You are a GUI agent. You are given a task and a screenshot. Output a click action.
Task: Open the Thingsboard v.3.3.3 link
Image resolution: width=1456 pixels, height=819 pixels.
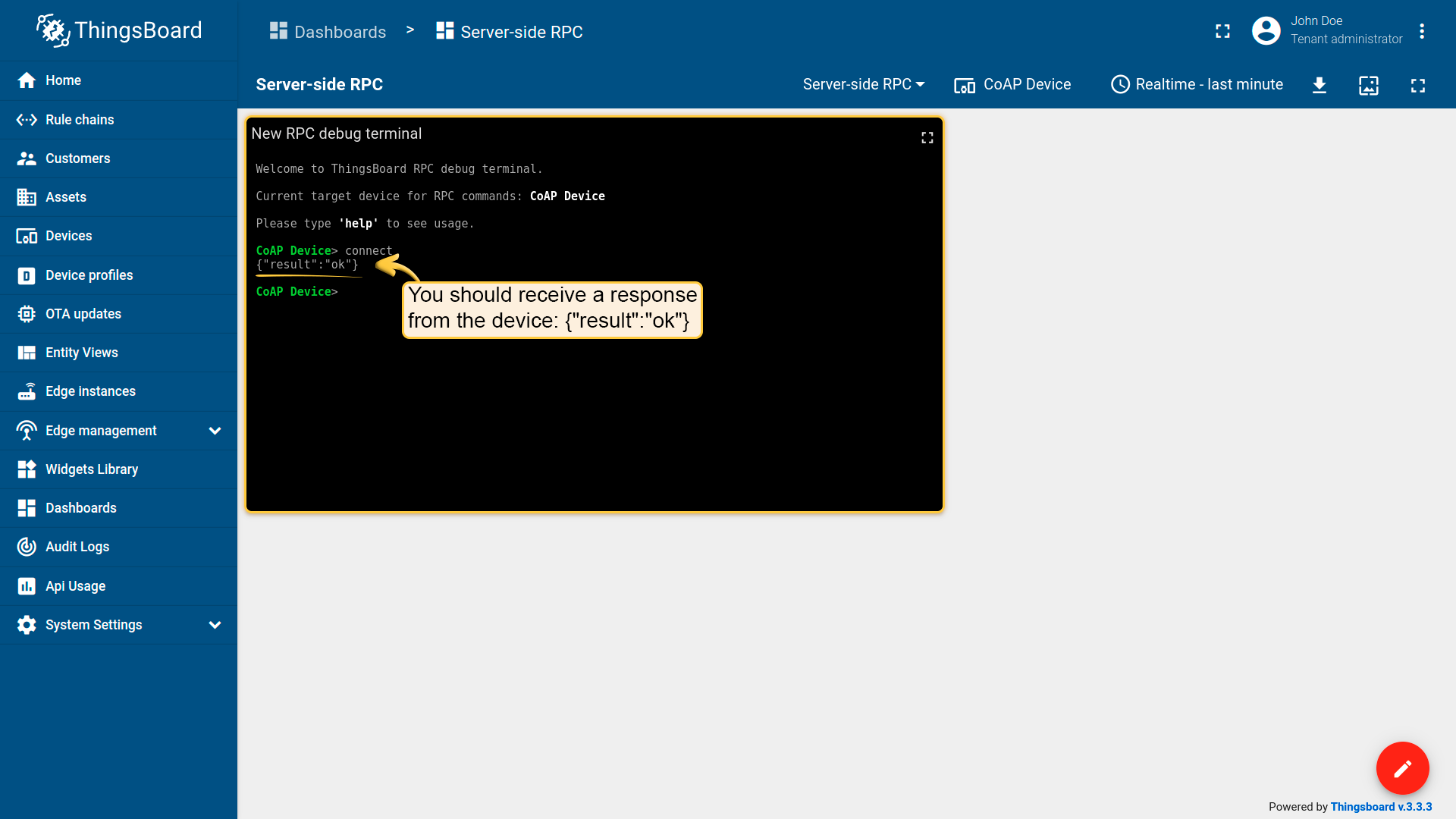[1381, 807]
